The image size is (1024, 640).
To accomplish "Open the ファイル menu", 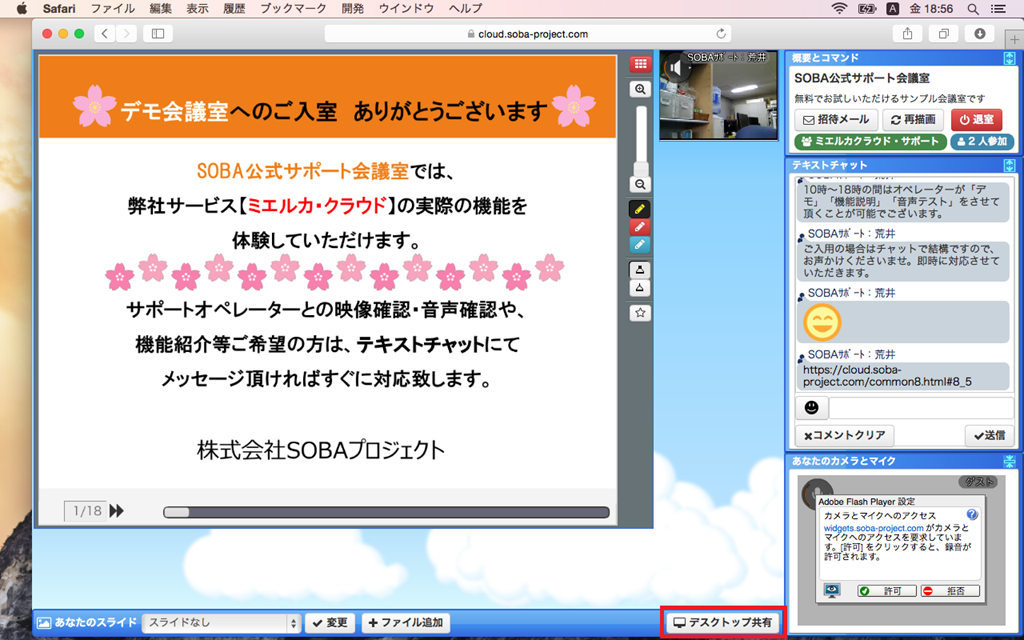I will [x=112, y=8].
